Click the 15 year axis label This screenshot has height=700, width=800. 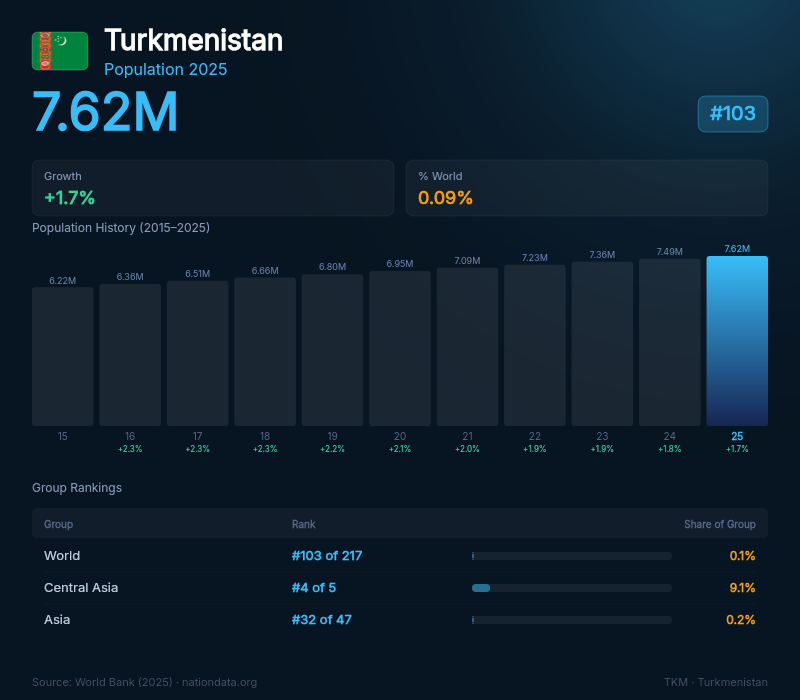pos(63,436)
